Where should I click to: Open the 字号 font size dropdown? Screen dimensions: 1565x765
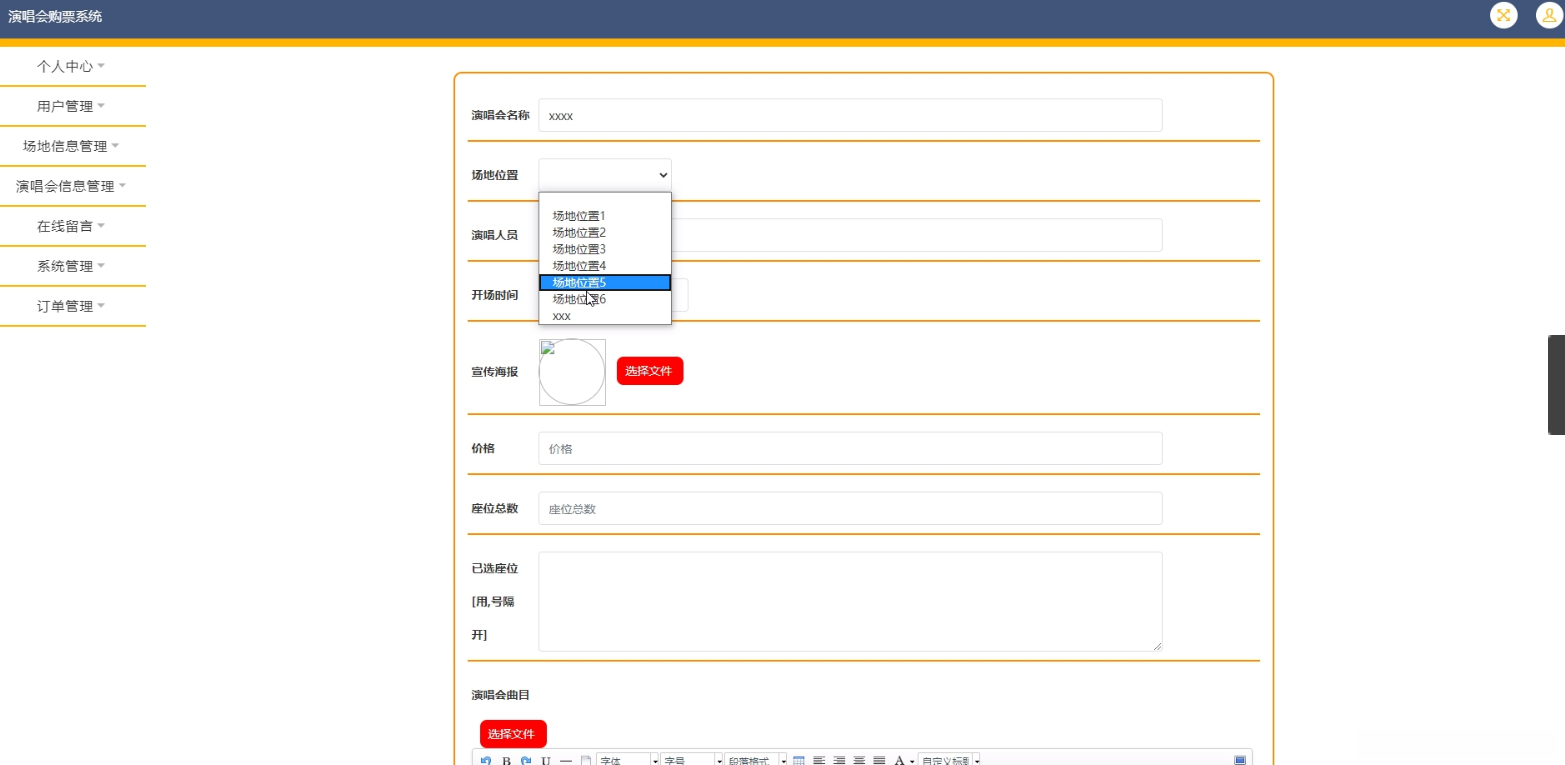[691, 761]
